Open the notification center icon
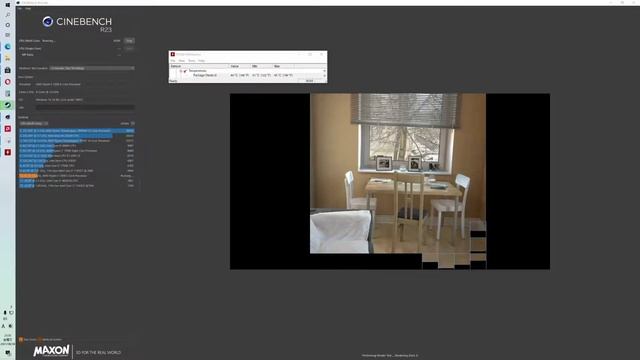The image size is (640, 360). click(x=8, y=352)
